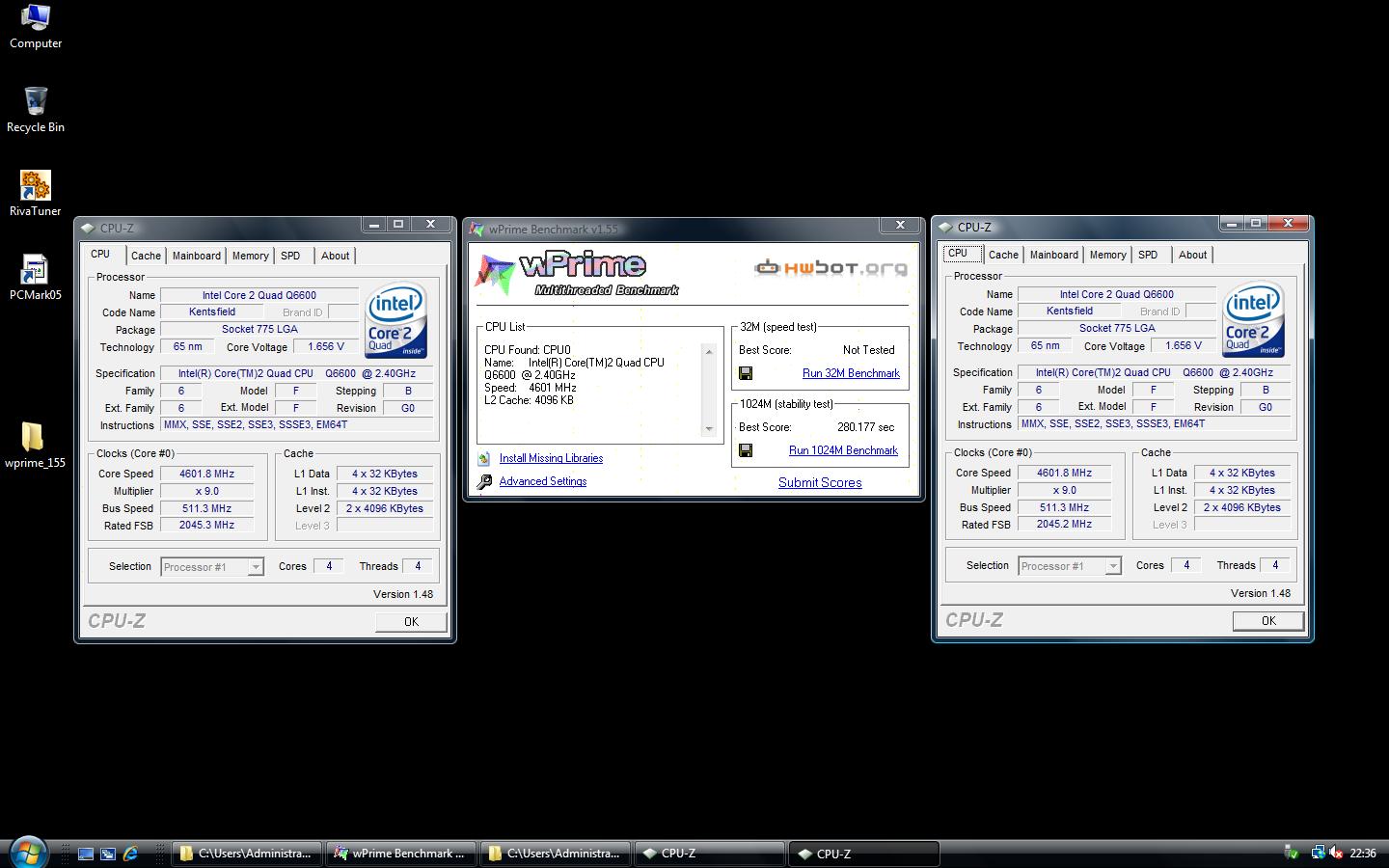Click OK button in left CPU-Z window
Image resolution: width=1389 pixels, height=868 pixels.
pos(411,621)
